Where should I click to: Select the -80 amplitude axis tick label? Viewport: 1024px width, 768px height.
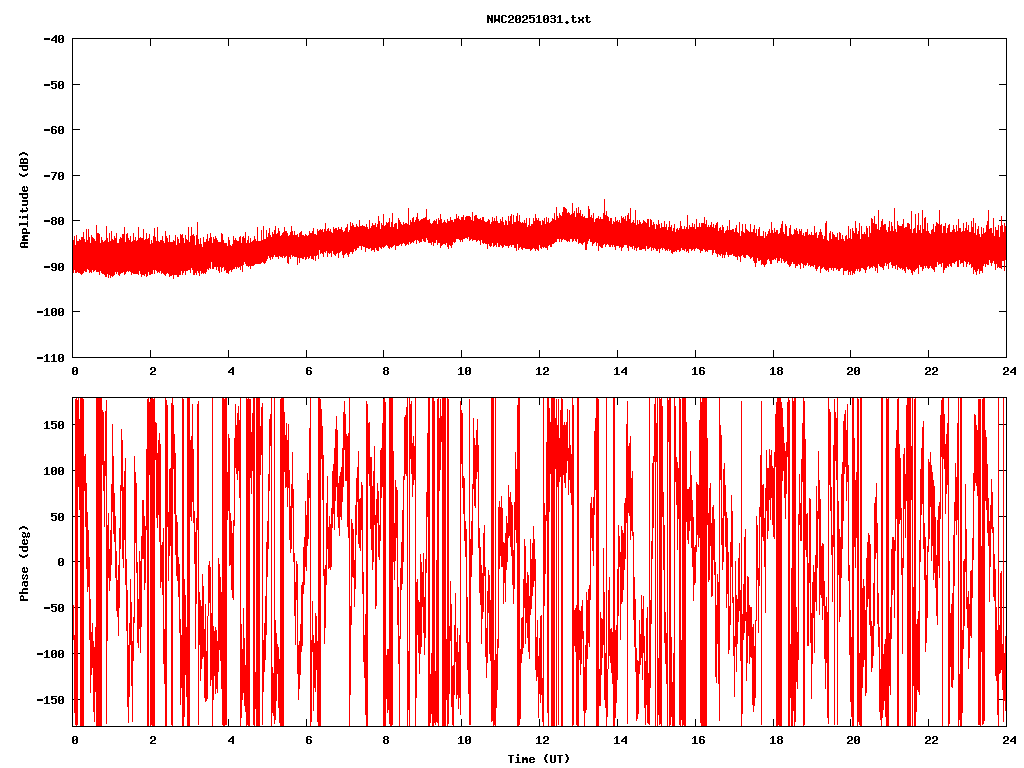pyautogui.click(x=54, y=221)
